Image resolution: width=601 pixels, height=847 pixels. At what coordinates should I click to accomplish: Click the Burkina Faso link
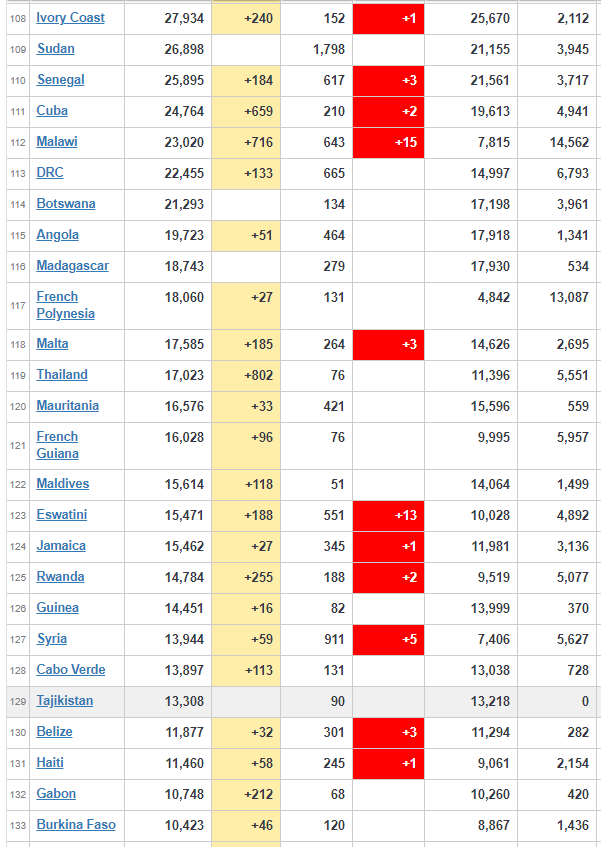tap(76, 825)
